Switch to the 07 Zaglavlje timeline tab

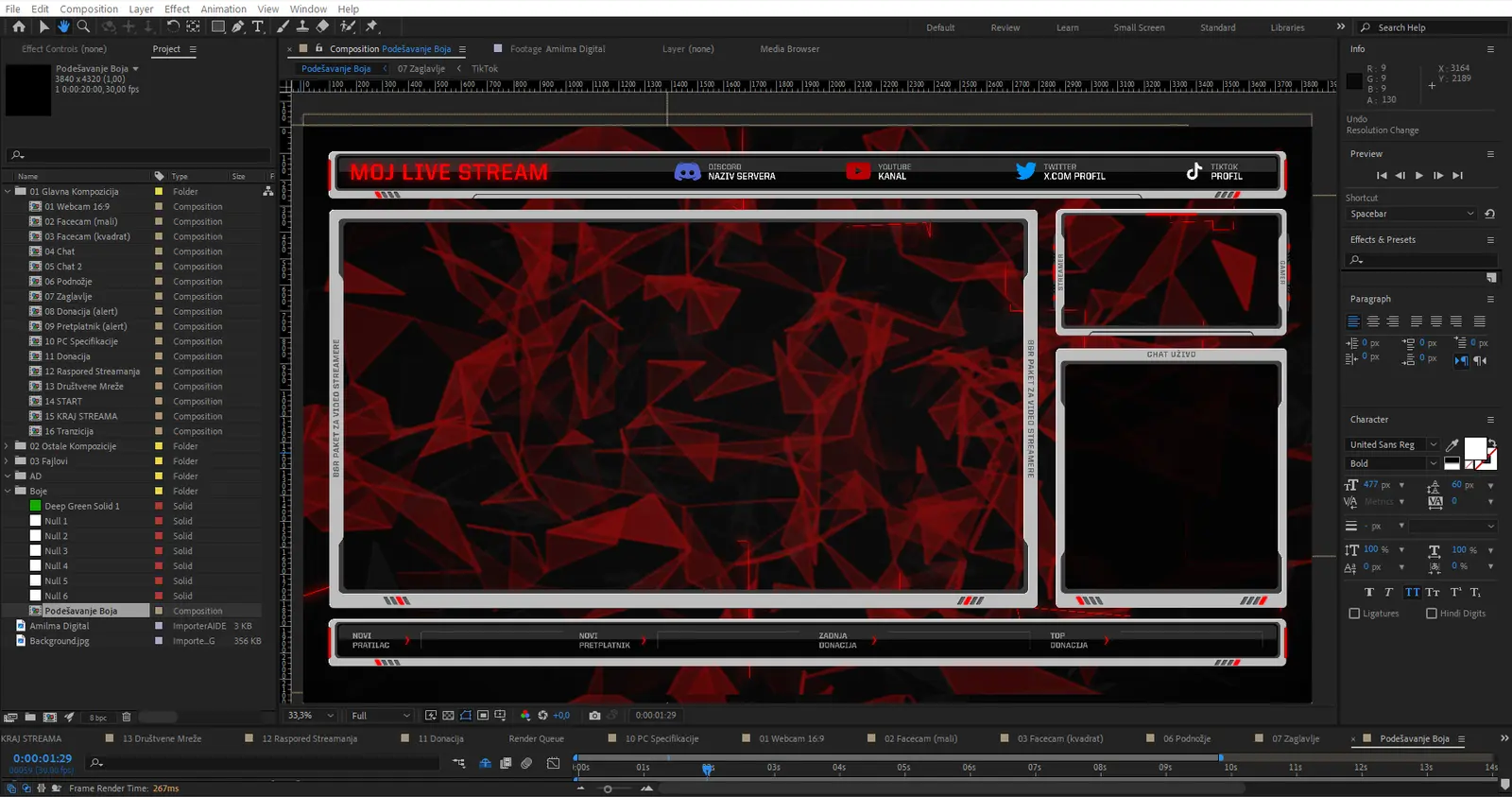(1295, 738)
